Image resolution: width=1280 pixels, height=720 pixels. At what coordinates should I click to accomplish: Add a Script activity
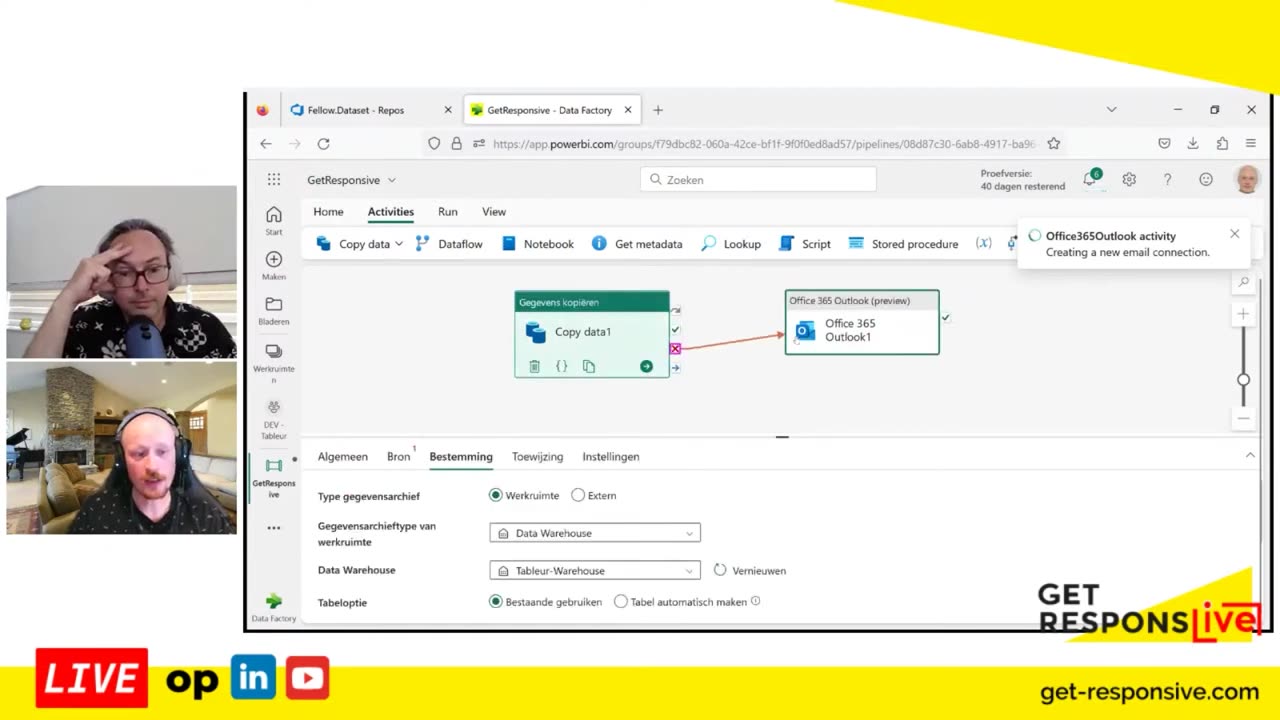pos(805,244)
